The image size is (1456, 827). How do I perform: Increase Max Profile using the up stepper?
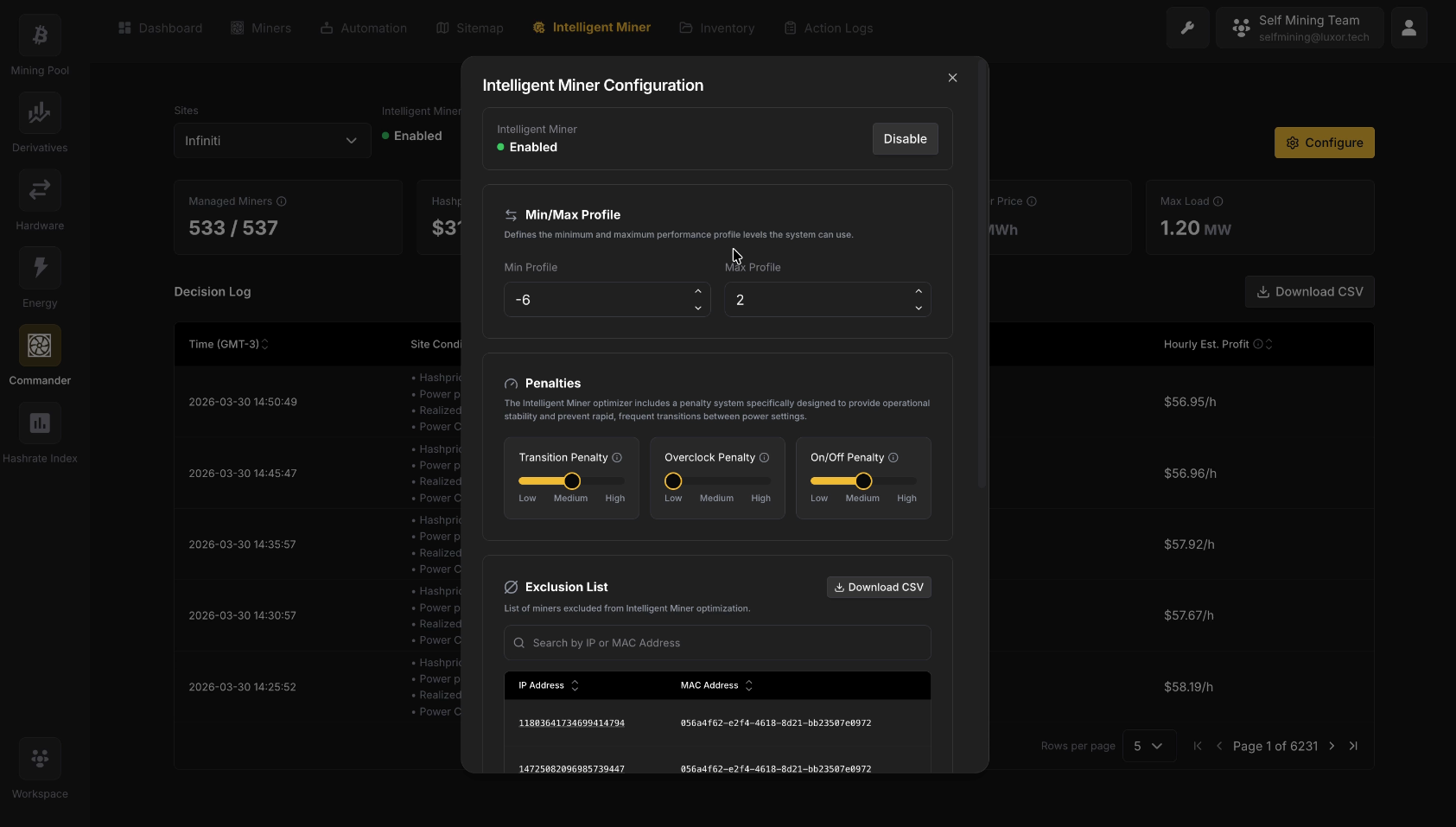(919, 292)
